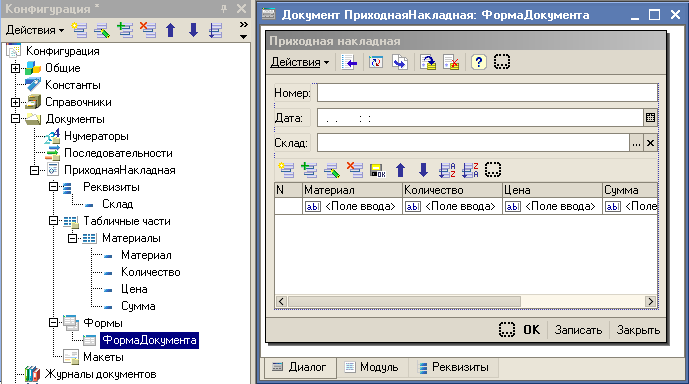689x384 pixels.
Task: Click into the Номер input field
Action: tap(487, 93)
